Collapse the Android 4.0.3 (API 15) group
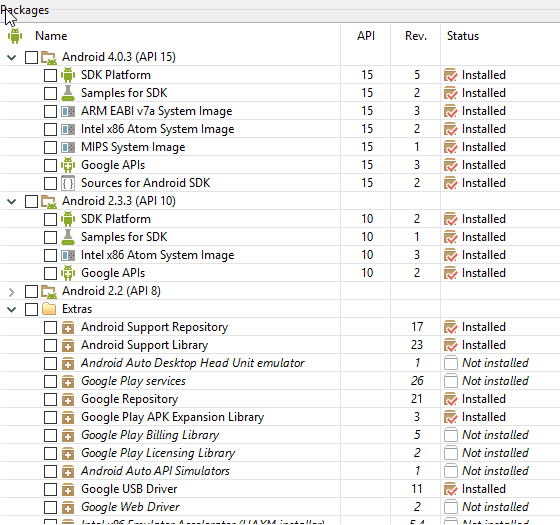The width and height of the screenshot is (560, 525). point(12,58)
